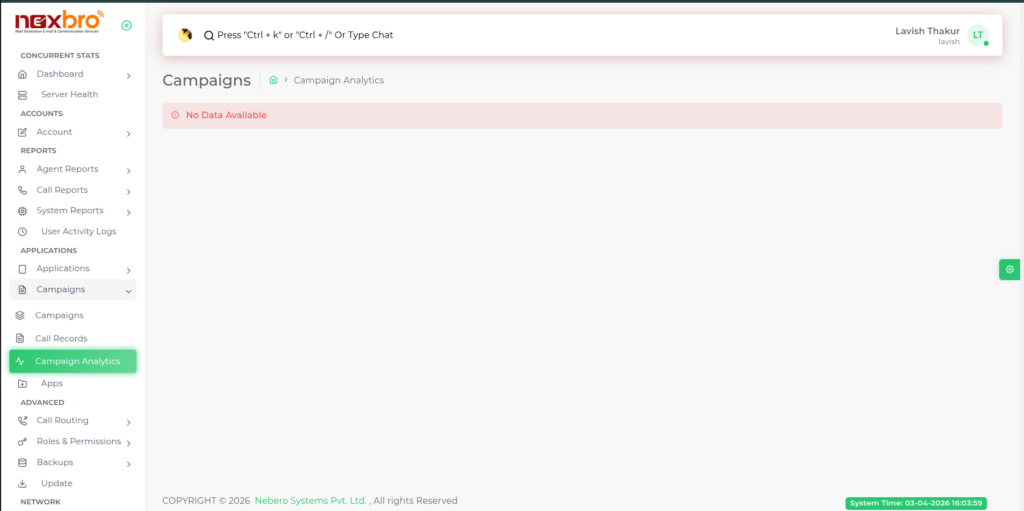This screenshot has width=1024, height=511.
Task: Expand the Call Routing submenu arrow
Action: click(129, 422)
